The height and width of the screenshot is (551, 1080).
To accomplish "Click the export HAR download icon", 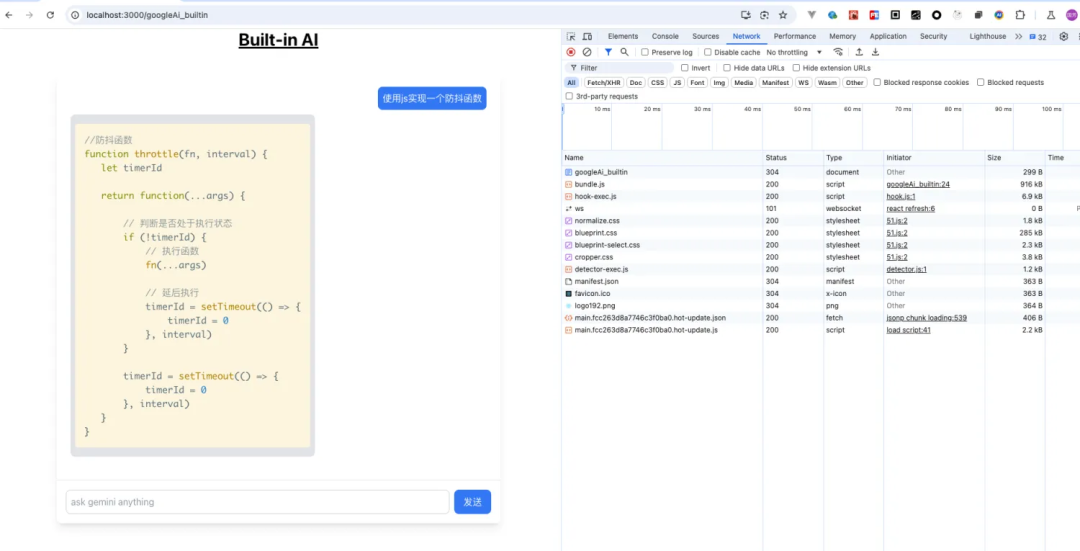I will click(875, 52).
